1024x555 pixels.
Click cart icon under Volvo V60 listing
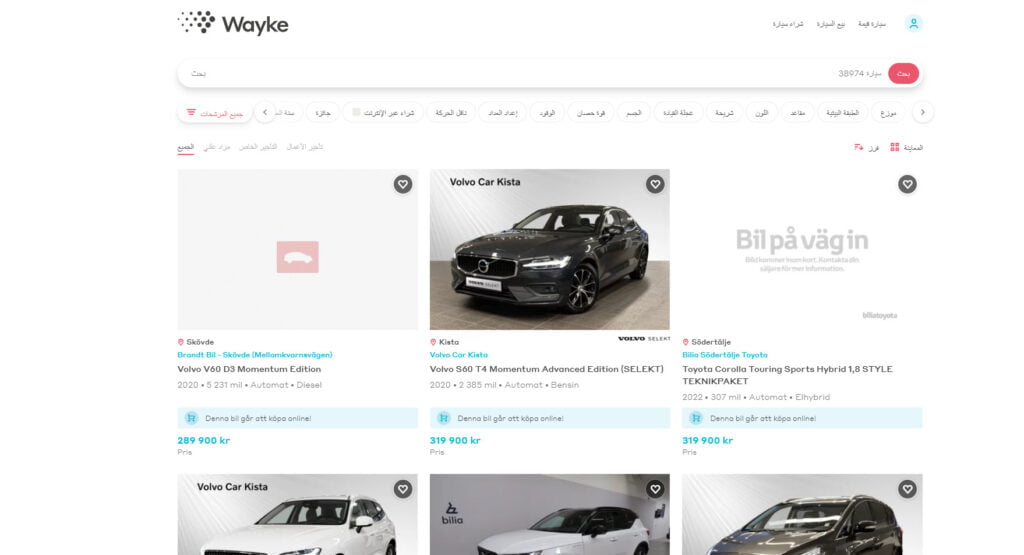[191, 418]
